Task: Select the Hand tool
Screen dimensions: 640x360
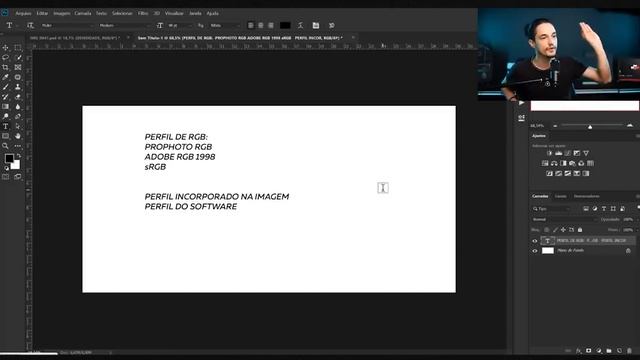Action: [x=18, y=136]
